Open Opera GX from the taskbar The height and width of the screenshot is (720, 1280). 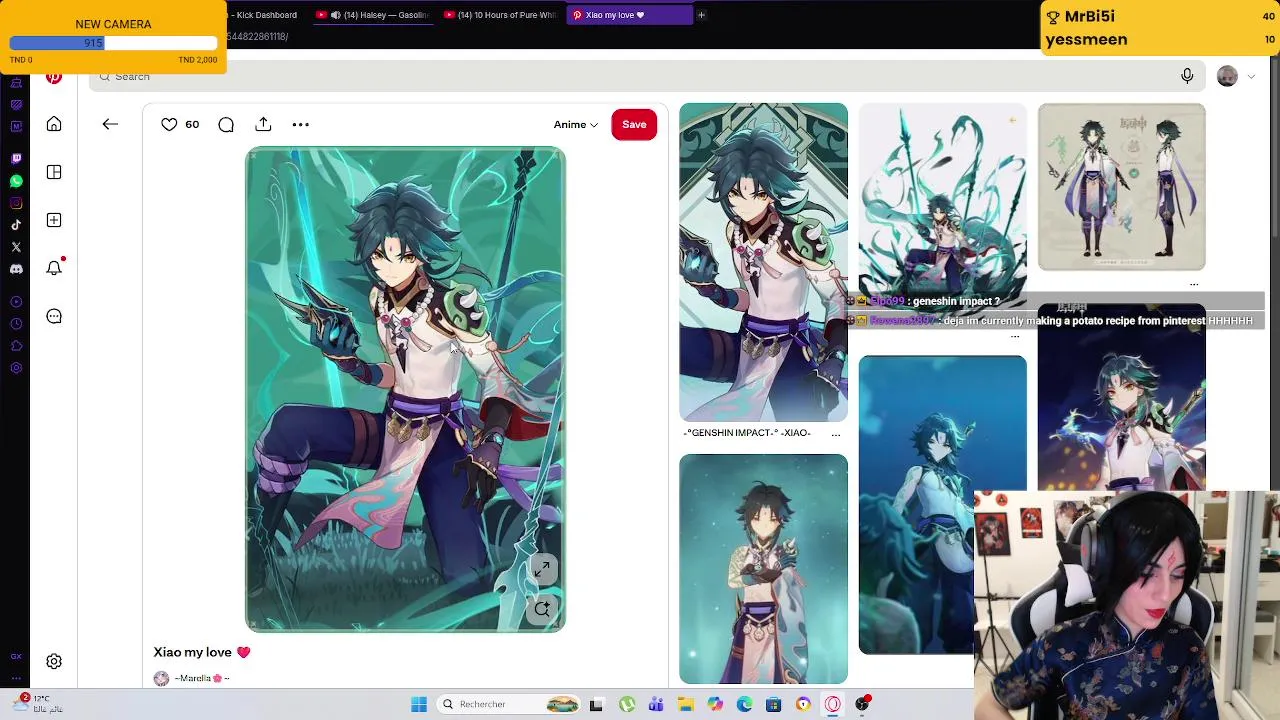click(x=832, y=704)
